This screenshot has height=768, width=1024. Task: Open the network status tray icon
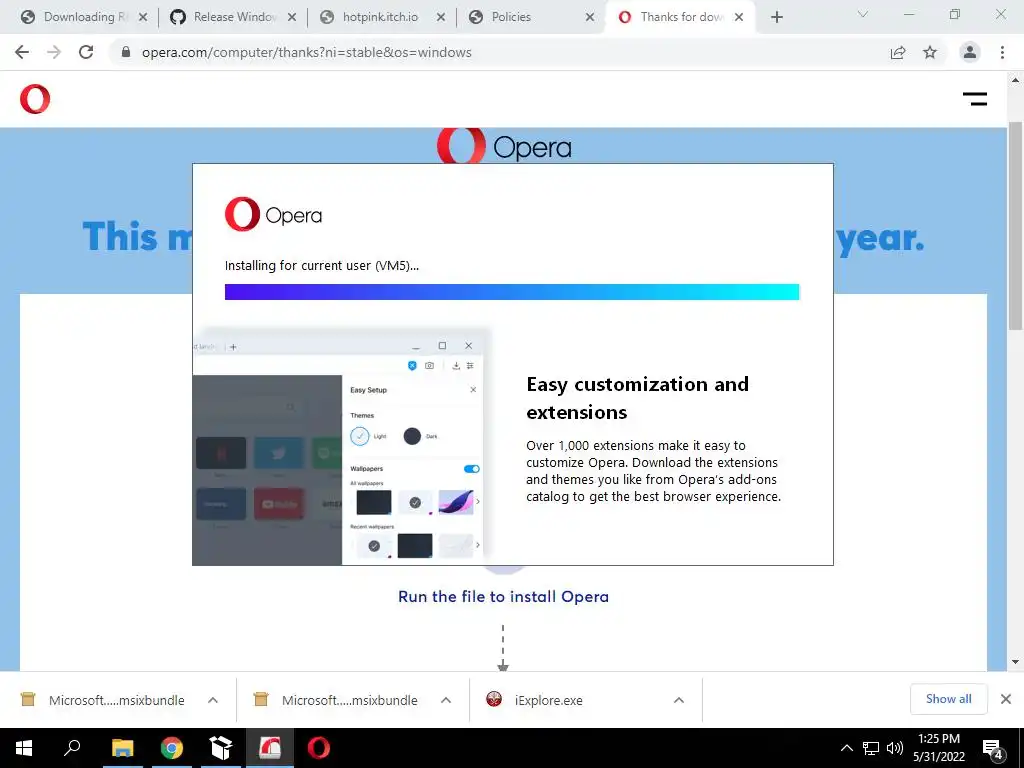[871, 748]
